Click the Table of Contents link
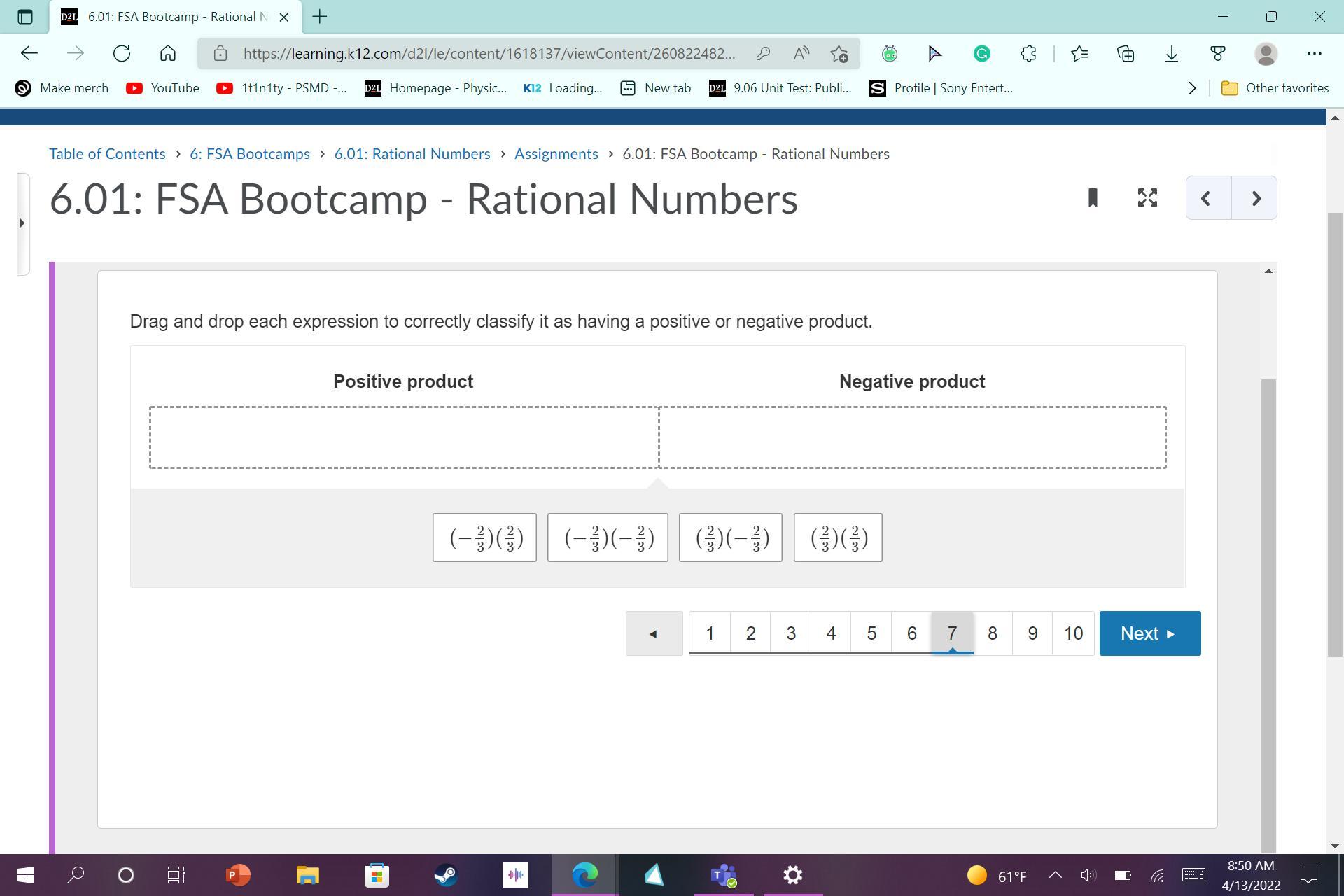This screenshot has height=896, width=1344. click(x=107, y=154)
